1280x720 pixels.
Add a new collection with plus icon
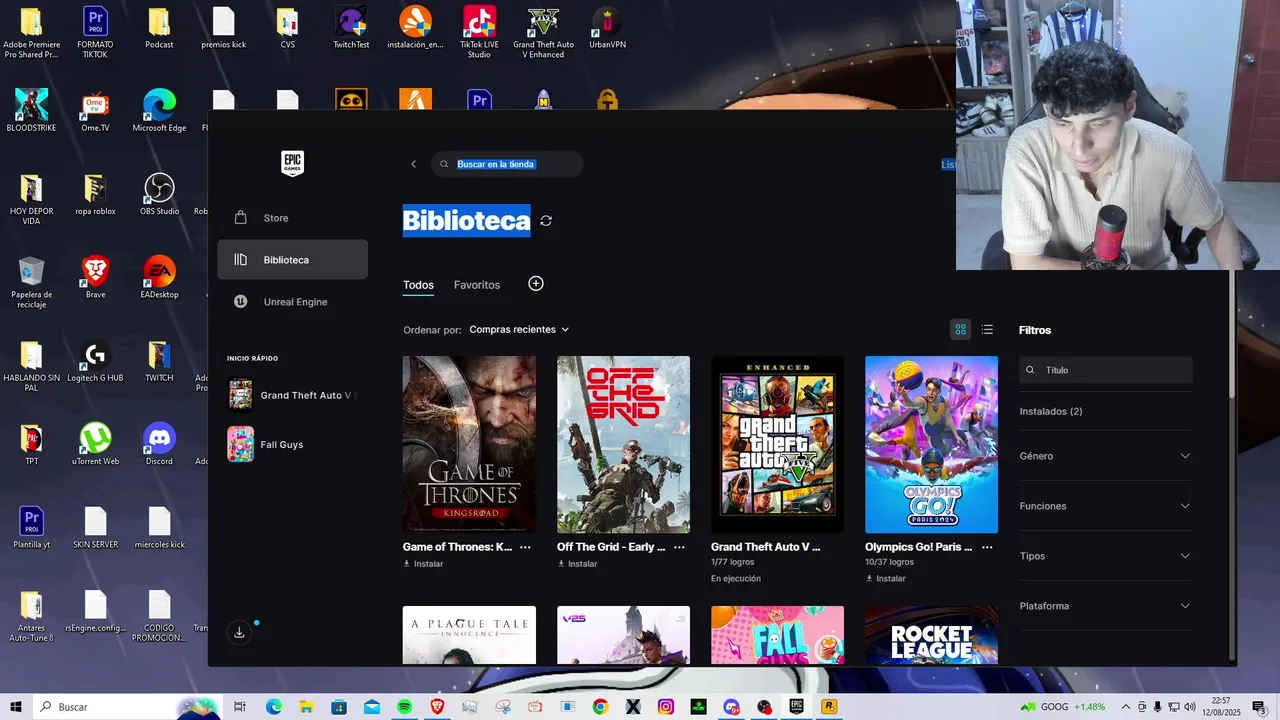point(536,284)
